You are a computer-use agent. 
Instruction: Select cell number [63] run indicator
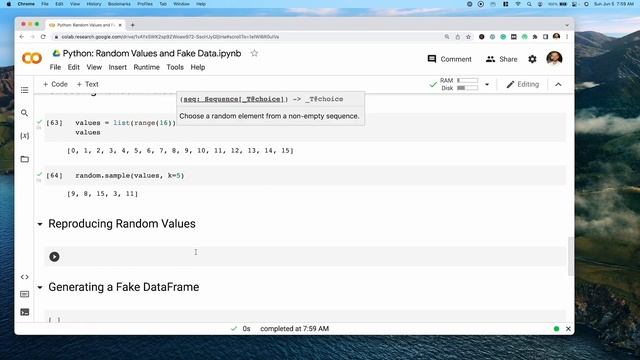[x=54, y=123]
